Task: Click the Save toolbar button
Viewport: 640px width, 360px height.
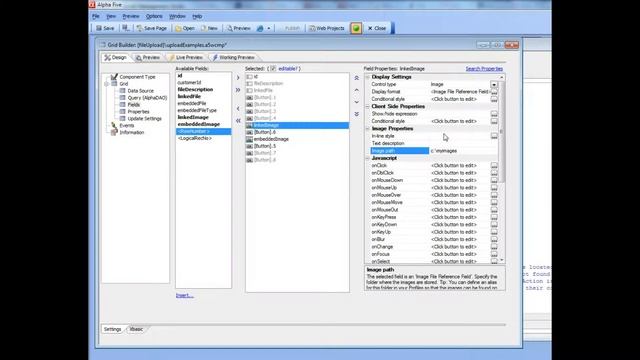Action: (105, 28)
